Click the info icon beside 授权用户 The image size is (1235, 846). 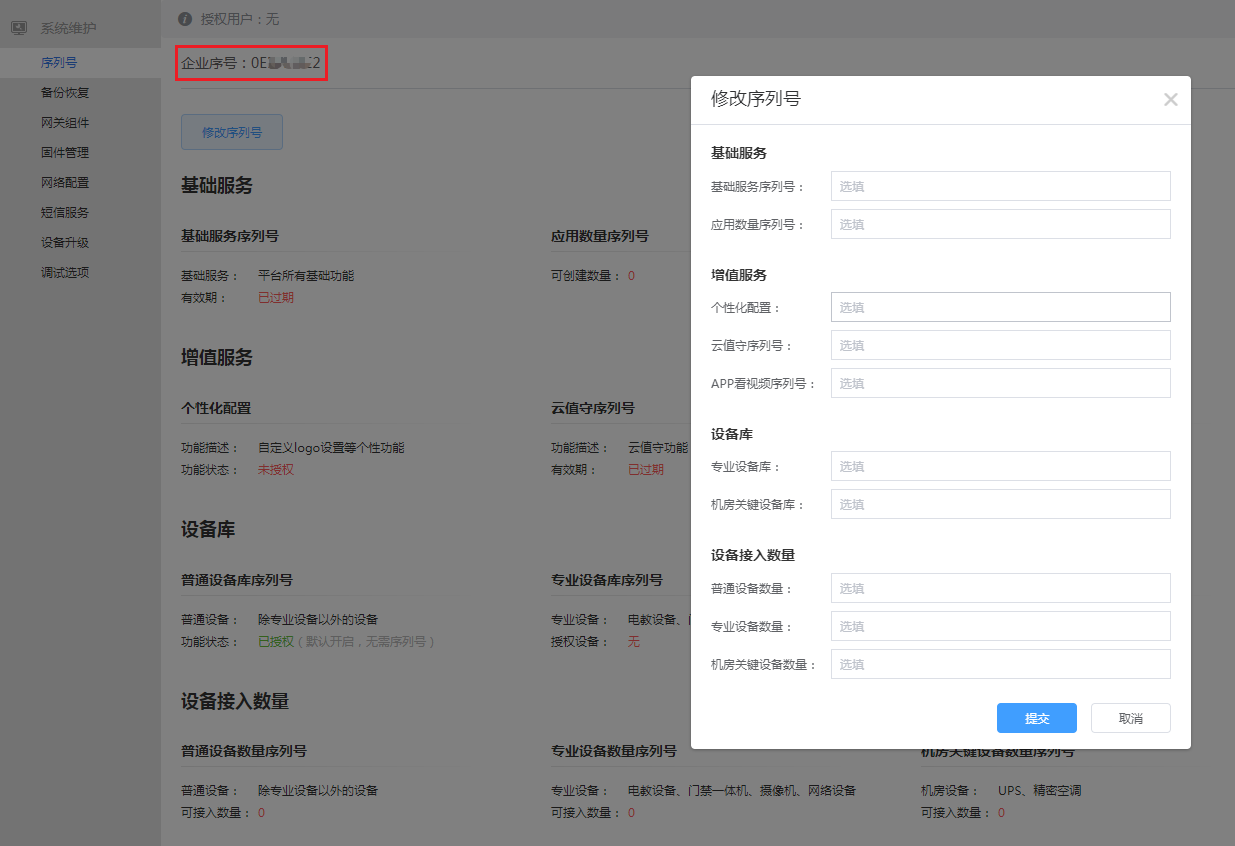click(184, 18)
